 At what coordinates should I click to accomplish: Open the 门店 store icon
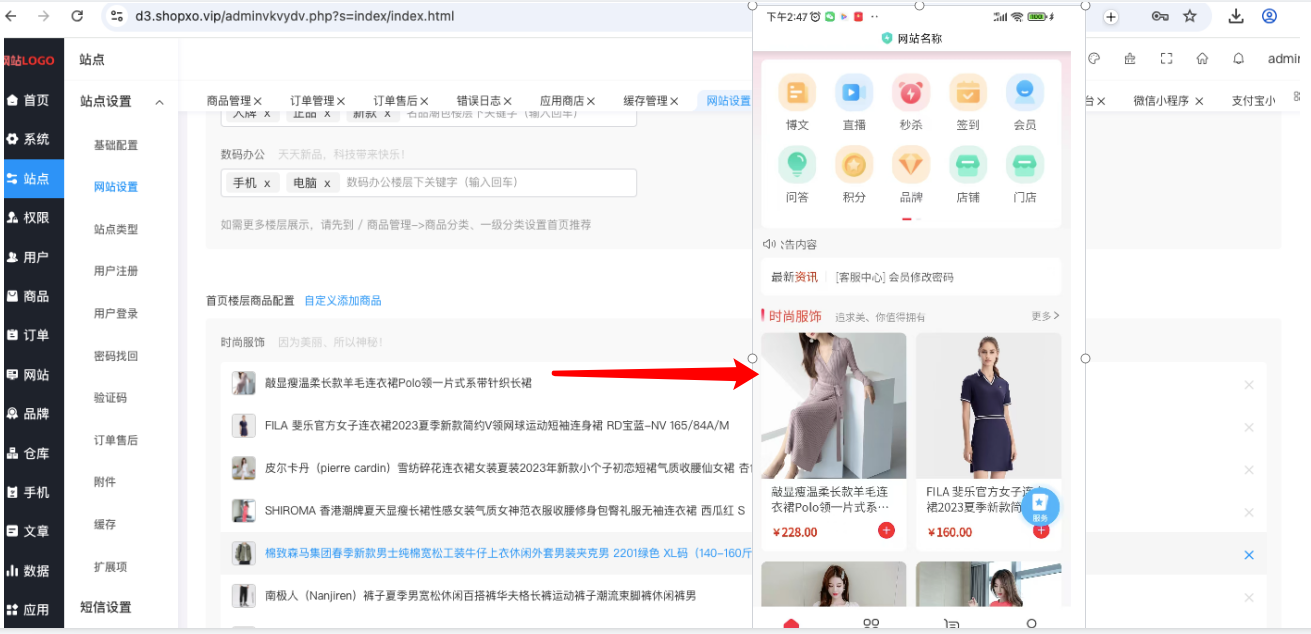pyautogui.click(x=1025, y=165)
